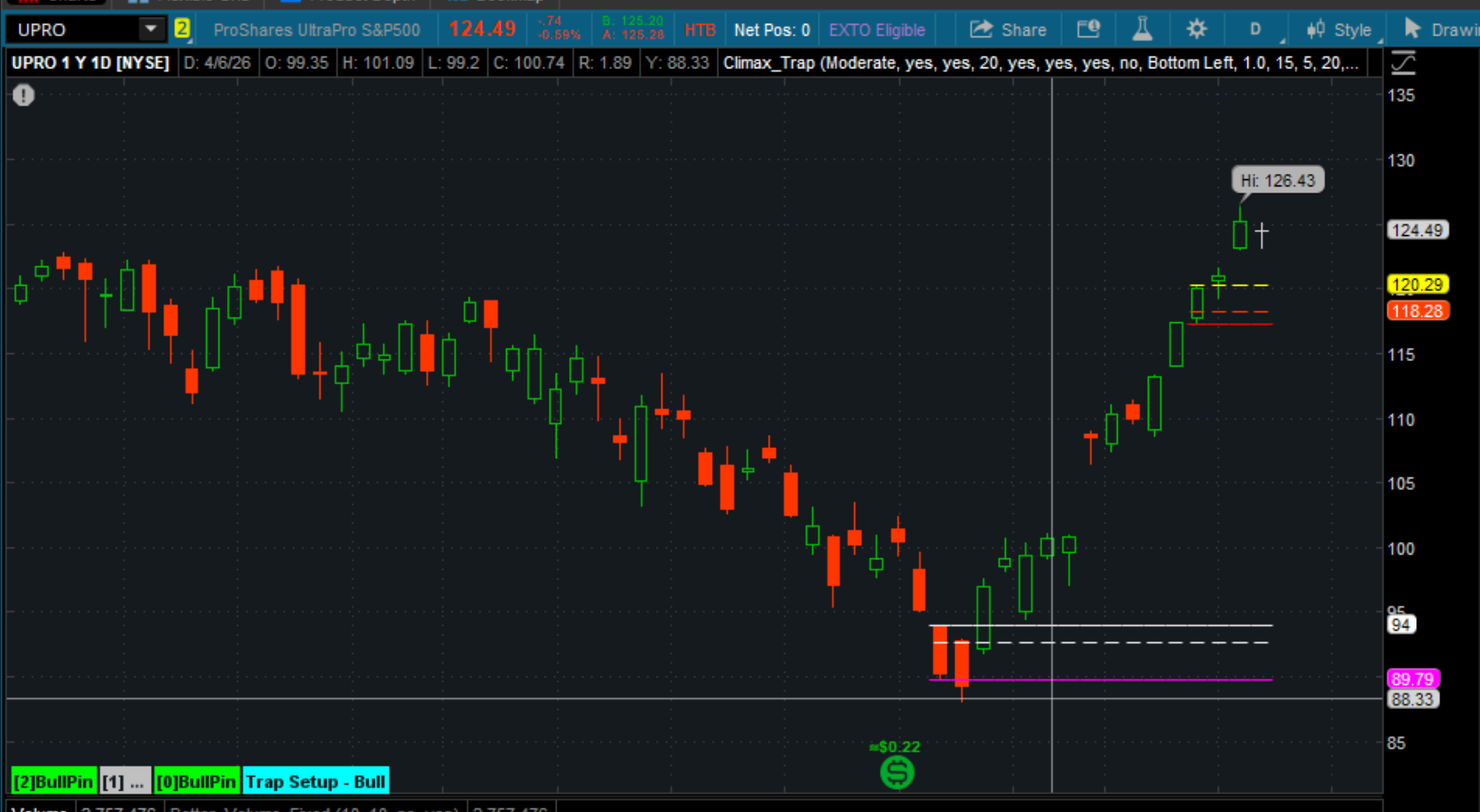Click the EXTO Eligible indicator
1480x812 pixels.
click(x=876, y=30)
